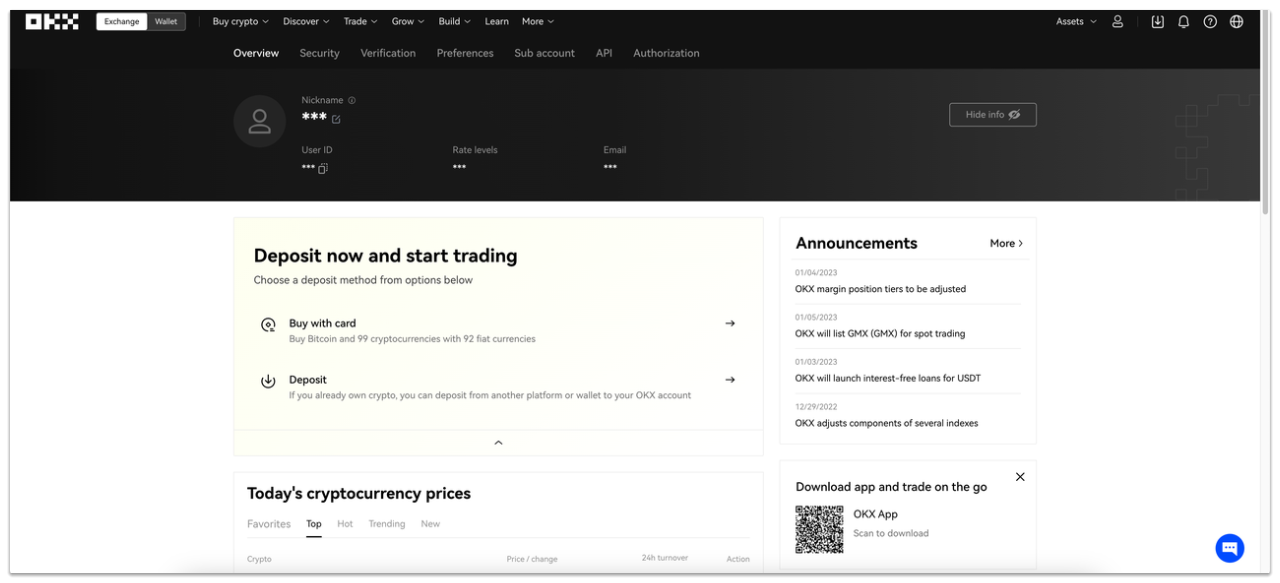
Task: Expand the Assets dropdown
Action: (1076, 22)
